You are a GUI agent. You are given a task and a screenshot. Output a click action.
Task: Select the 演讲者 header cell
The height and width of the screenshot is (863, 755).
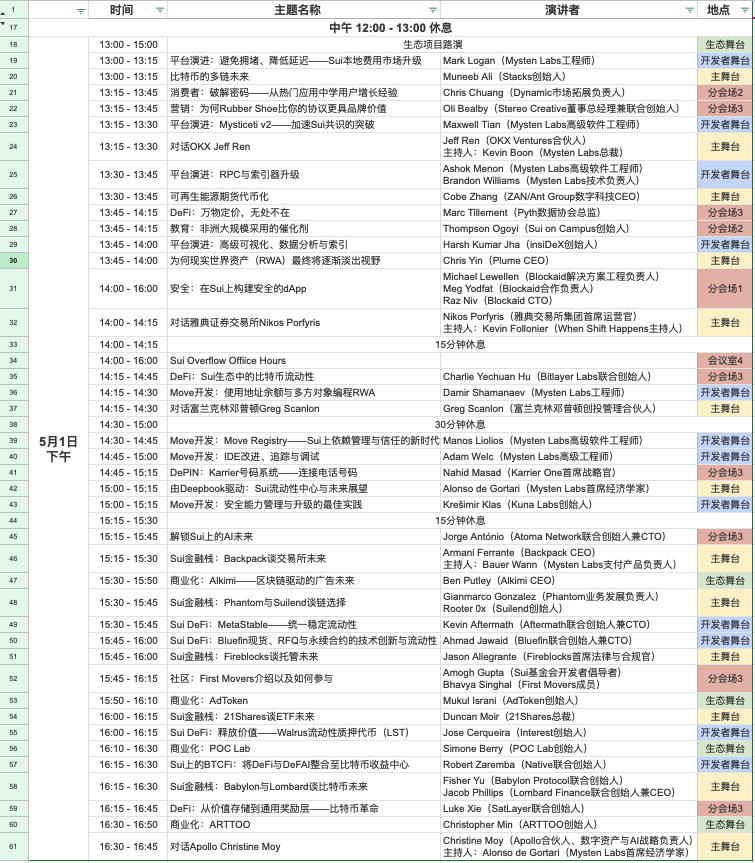(568, 9)
